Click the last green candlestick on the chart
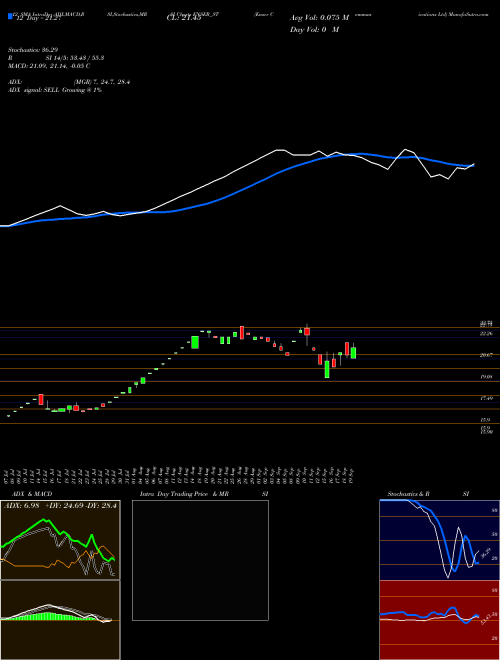 [x=354, y=352]
